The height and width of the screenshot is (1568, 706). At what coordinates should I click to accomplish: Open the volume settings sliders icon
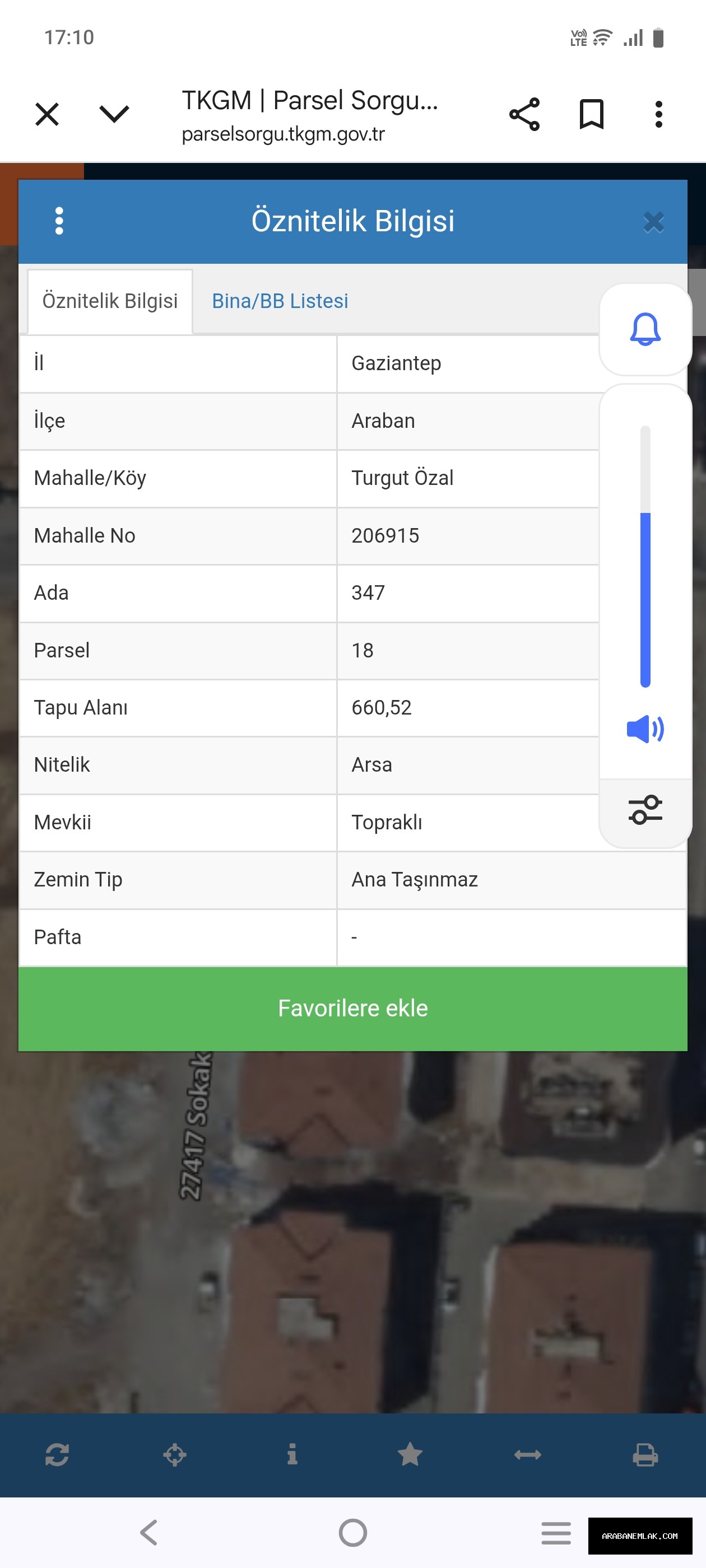coord(644,810)
